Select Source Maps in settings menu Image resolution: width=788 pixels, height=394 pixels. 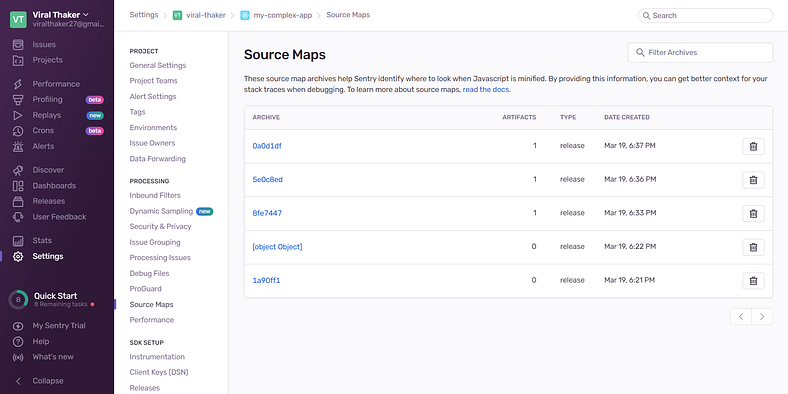click(151, 305)
